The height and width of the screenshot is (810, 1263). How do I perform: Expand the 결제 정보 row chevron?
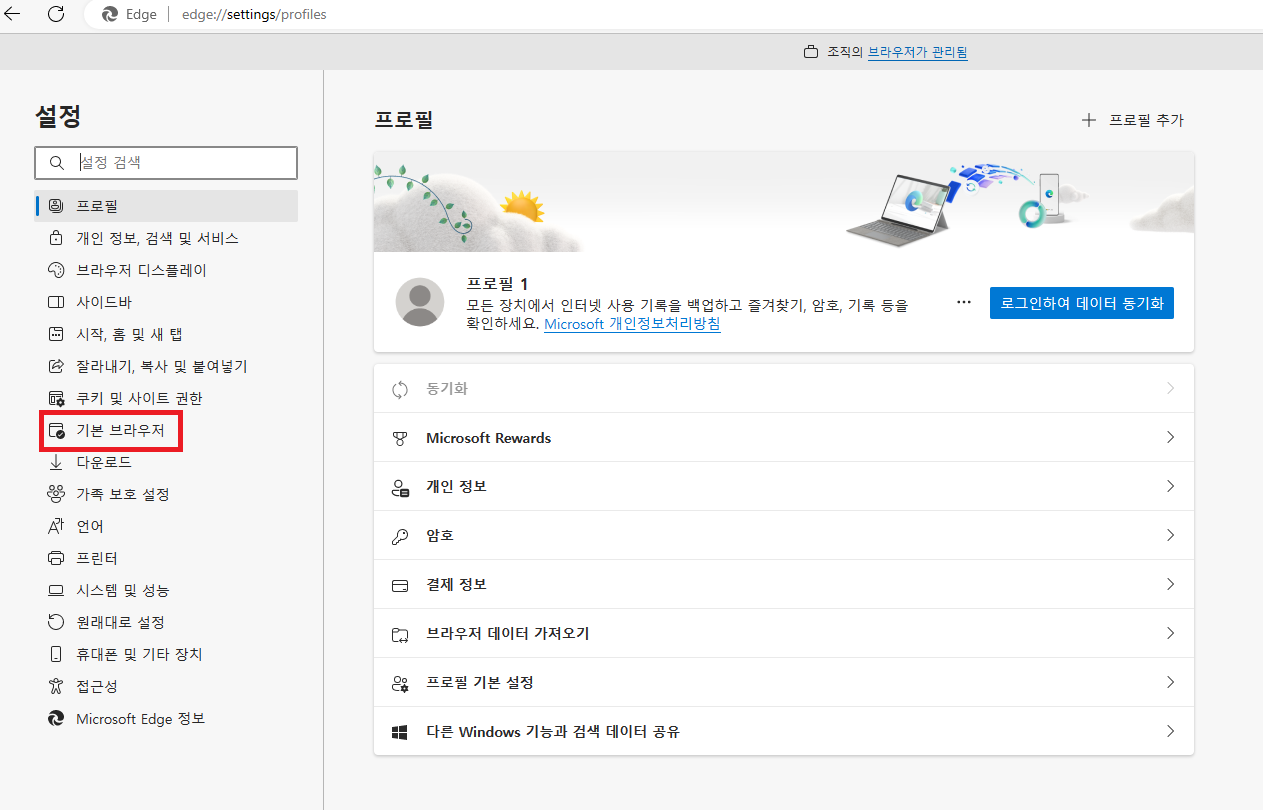[1170, 584]
